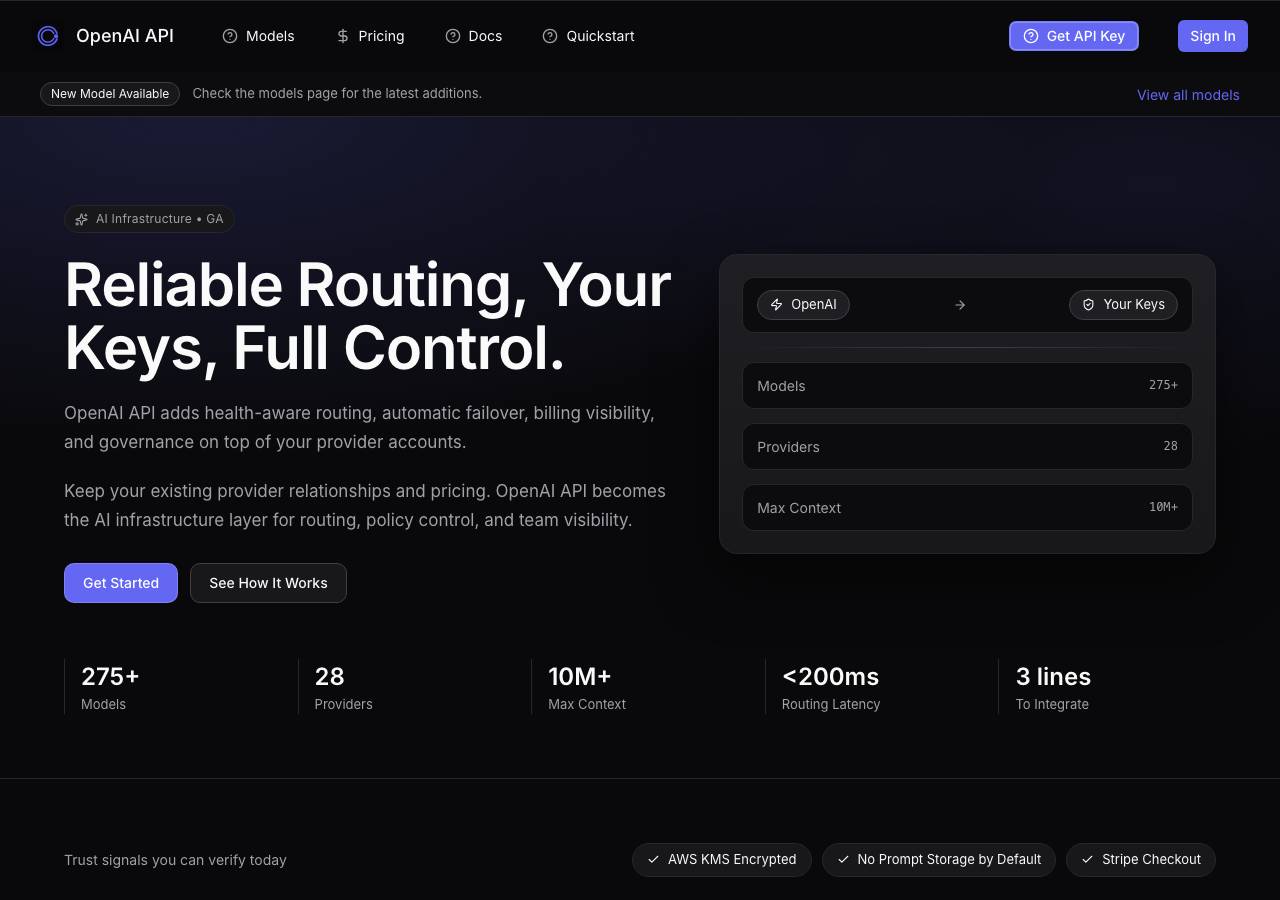Click the Sign In button
The image size is (1280, 900).
[x=1213, y=36]
